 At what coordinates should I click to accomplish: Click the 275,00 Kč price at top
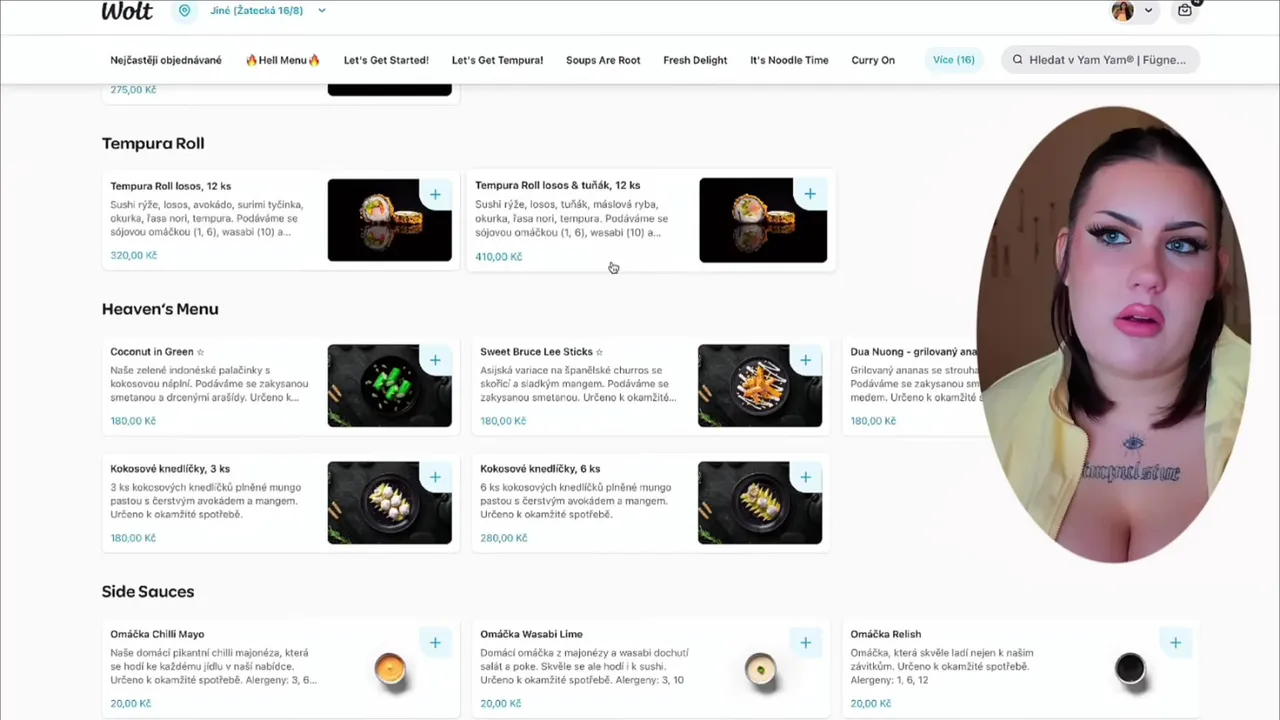[133, 90]
